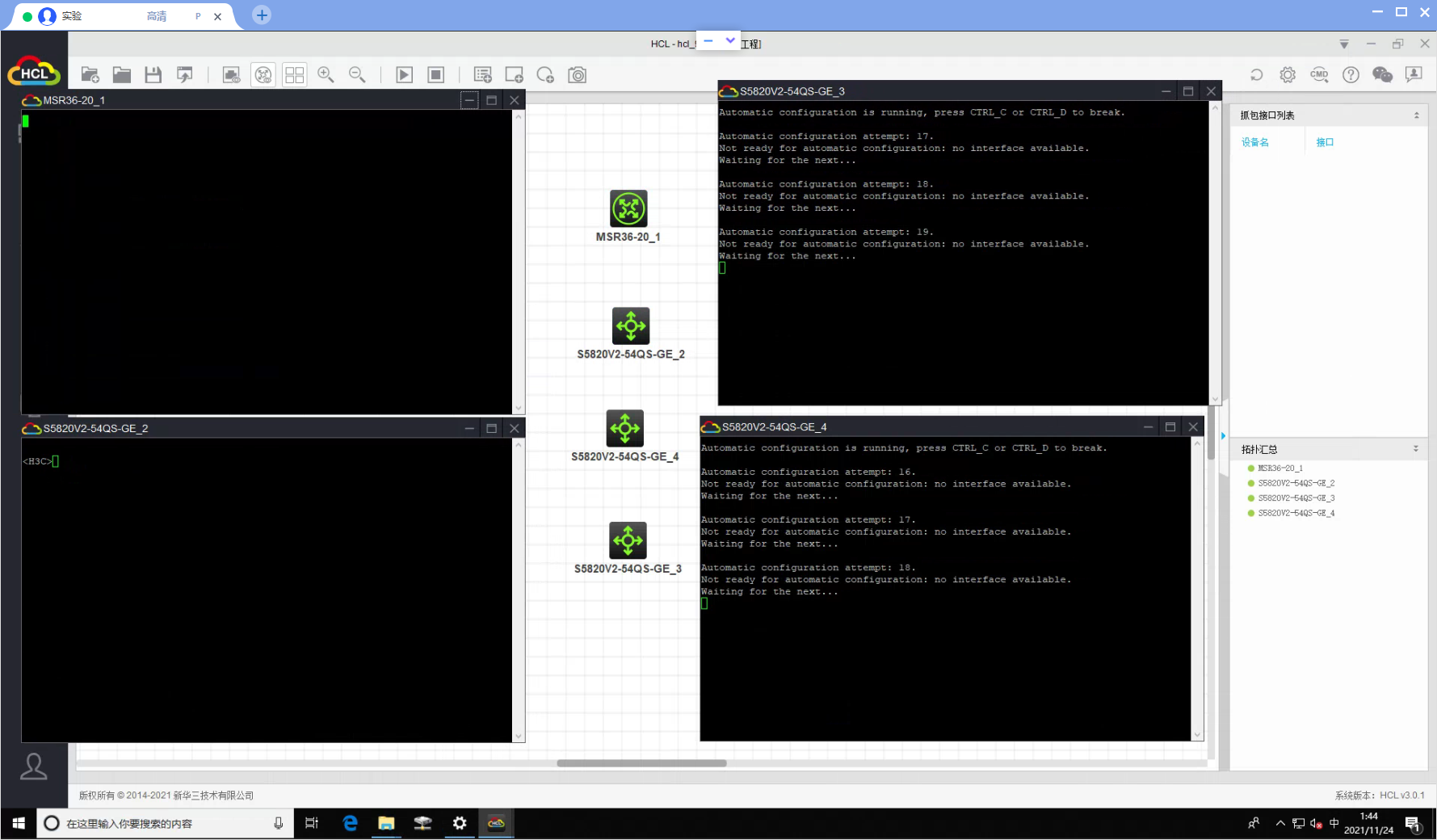Click the new project folder icon
This screenshot has height=840, width=1437.
click(x=90, y=75)
